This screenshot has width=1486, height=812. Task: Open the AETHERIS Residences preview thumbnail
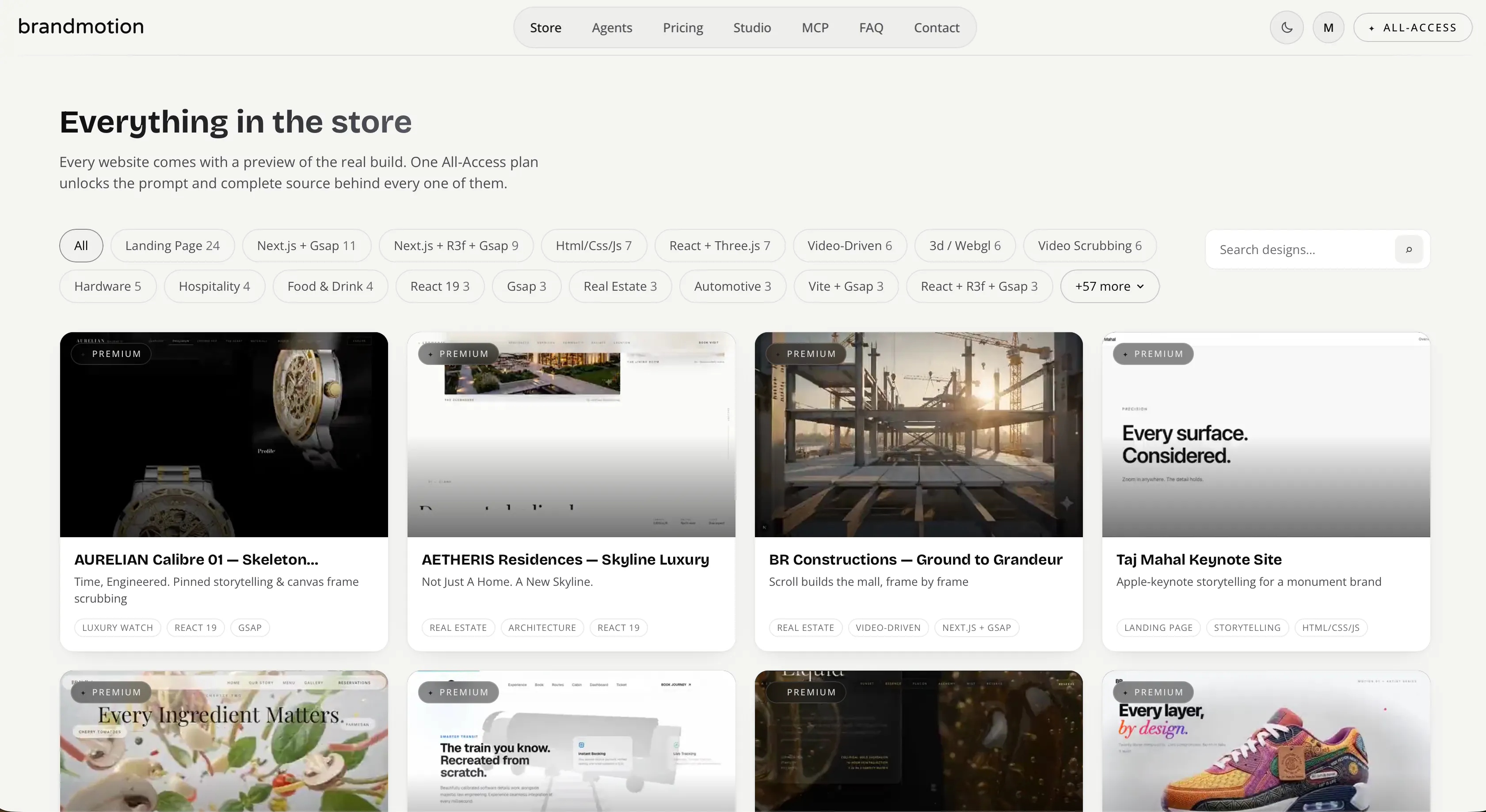click(x=571, y=434)
